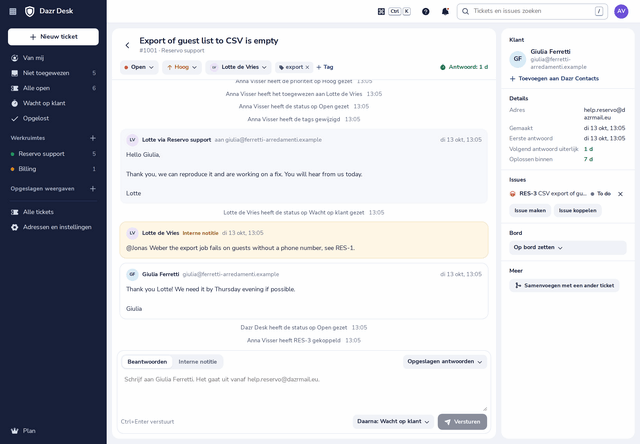Open the AV user avatar menu

621,11
